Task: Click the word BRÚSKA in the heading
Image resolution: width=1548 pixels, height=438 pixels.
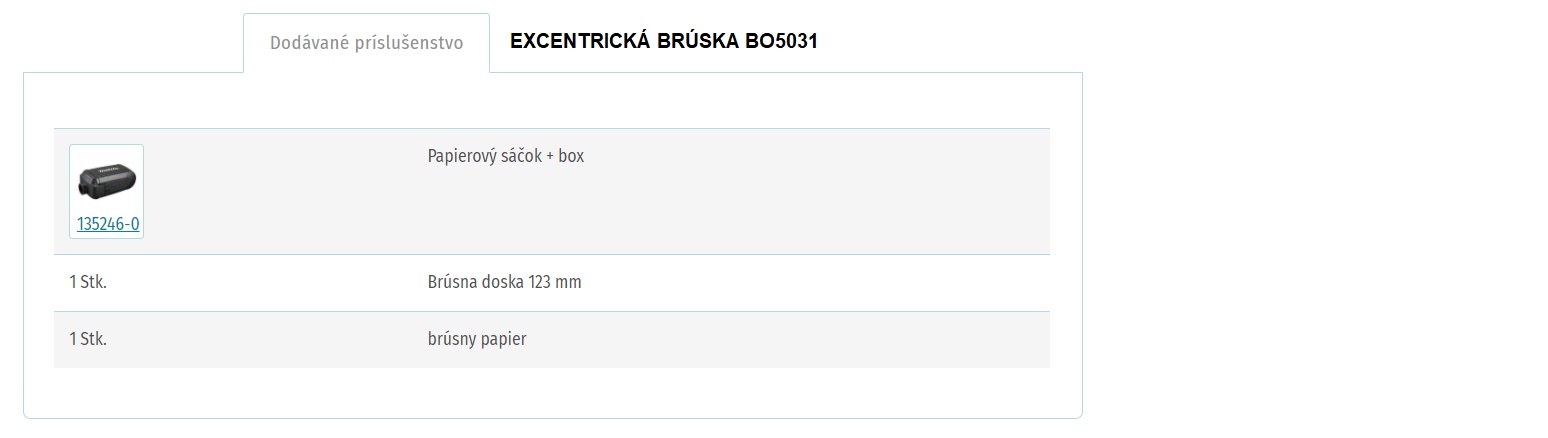Action: point(698,41)
